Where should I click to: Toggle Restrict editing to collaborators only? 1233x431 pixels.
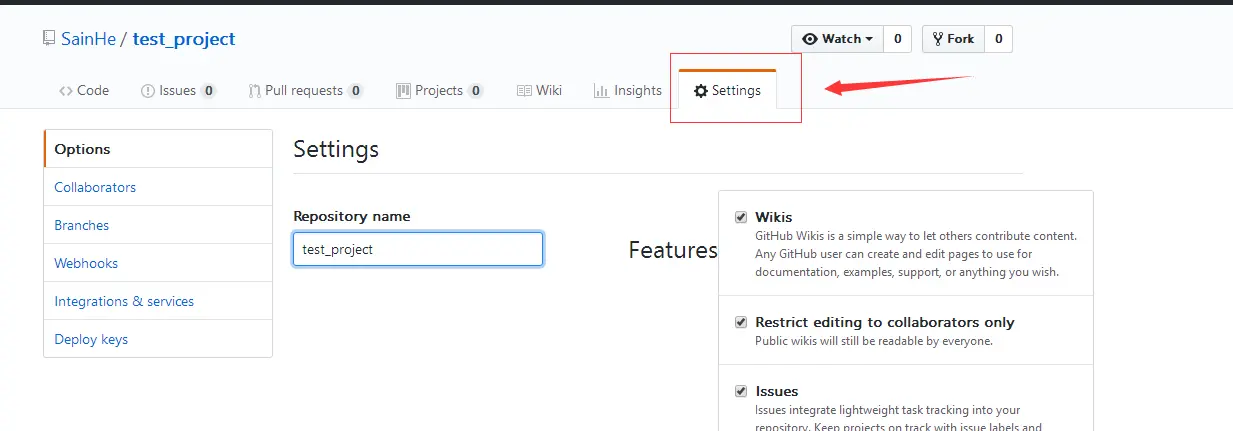741,323
